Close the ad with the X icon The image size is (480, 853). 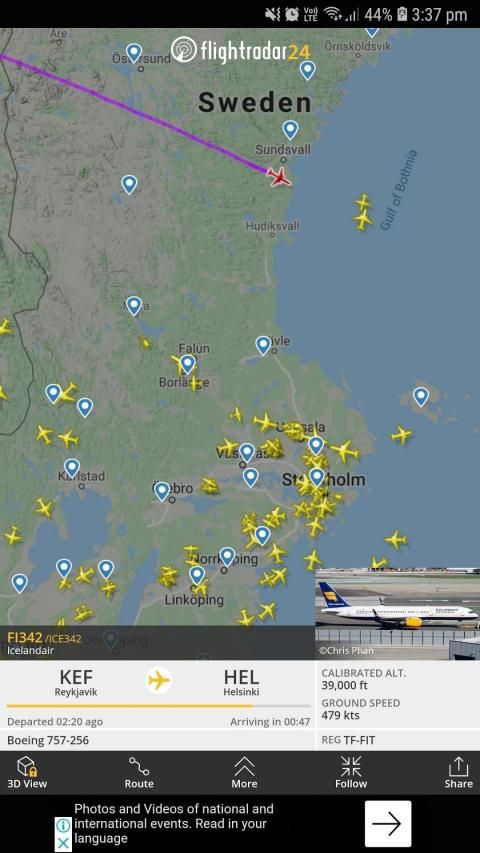[63, 843]
